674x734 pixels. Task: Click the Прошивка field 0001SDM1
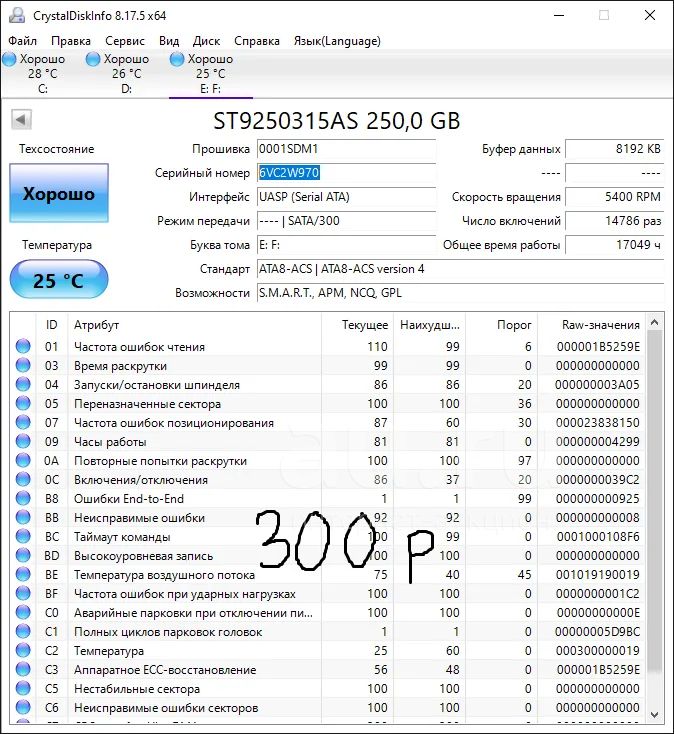pyautogui.click(x=346, y=149)
